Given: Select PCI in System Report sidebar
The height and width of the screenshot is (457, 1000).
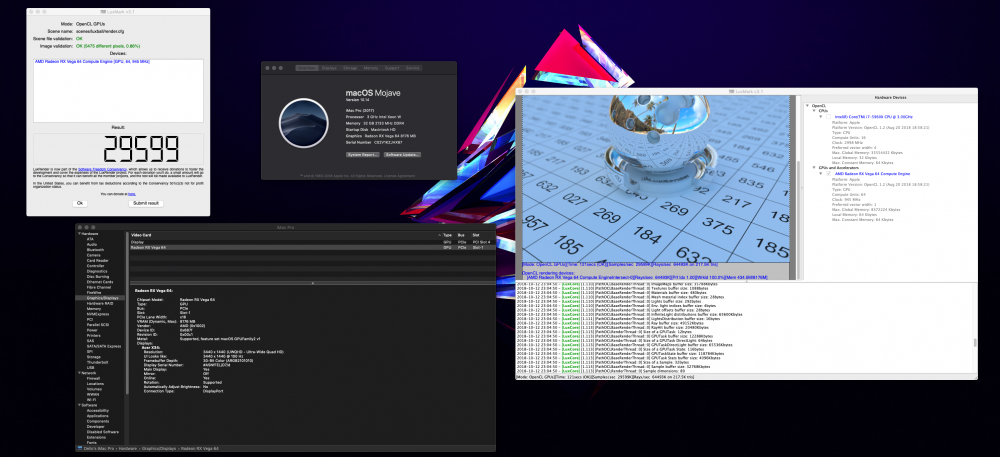Looking at the screenshot, I should pos(89,319).
